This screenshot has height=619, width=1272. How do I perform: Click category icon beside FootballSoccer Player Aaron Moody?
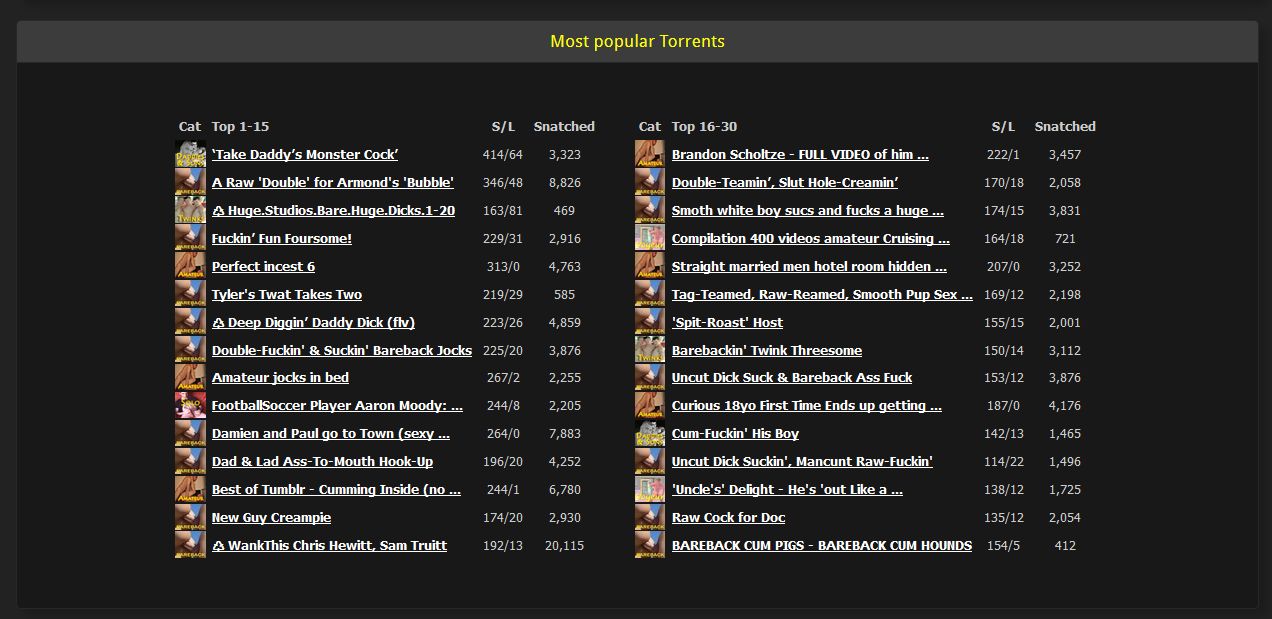coord(190,406)
